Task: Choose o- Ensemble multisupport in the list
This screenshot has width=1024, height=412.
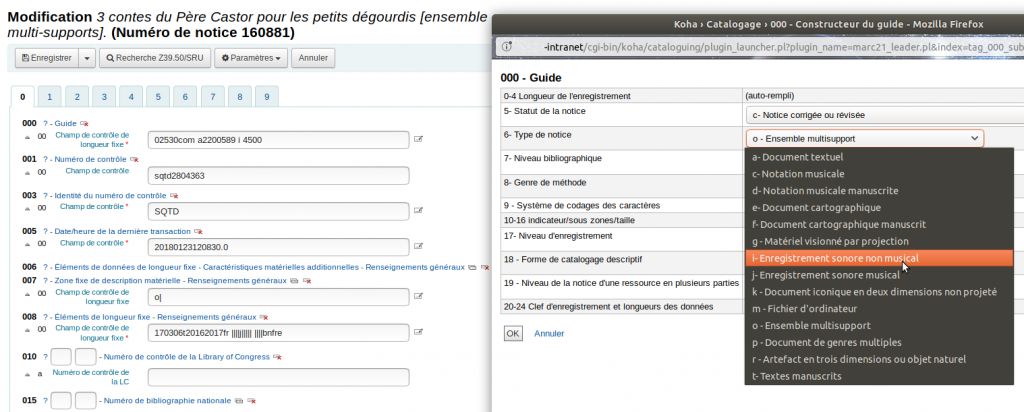Action: [x=879, y=326]
